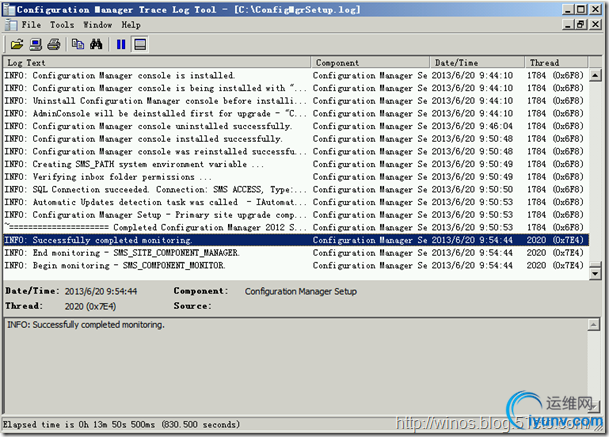Click Component value 'Configuration Manager Setup'
This screenshot has width=609, height=437.
(301, 291)
